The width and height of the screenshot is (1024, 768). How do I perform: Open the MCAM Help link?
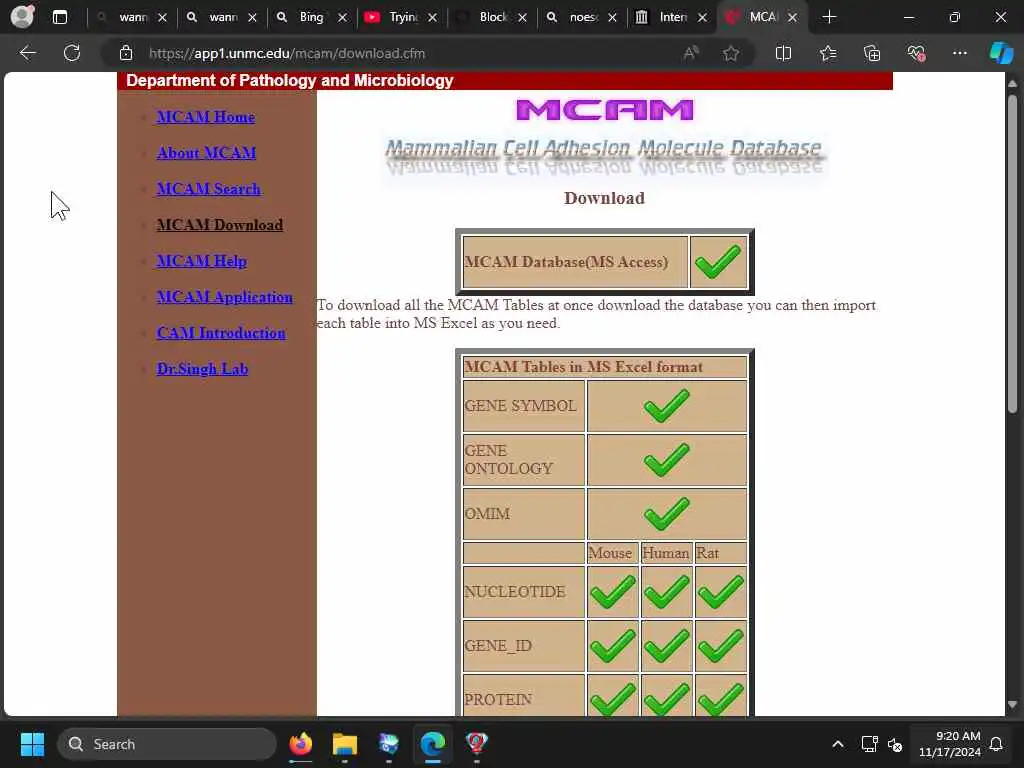tap(202, 261)
